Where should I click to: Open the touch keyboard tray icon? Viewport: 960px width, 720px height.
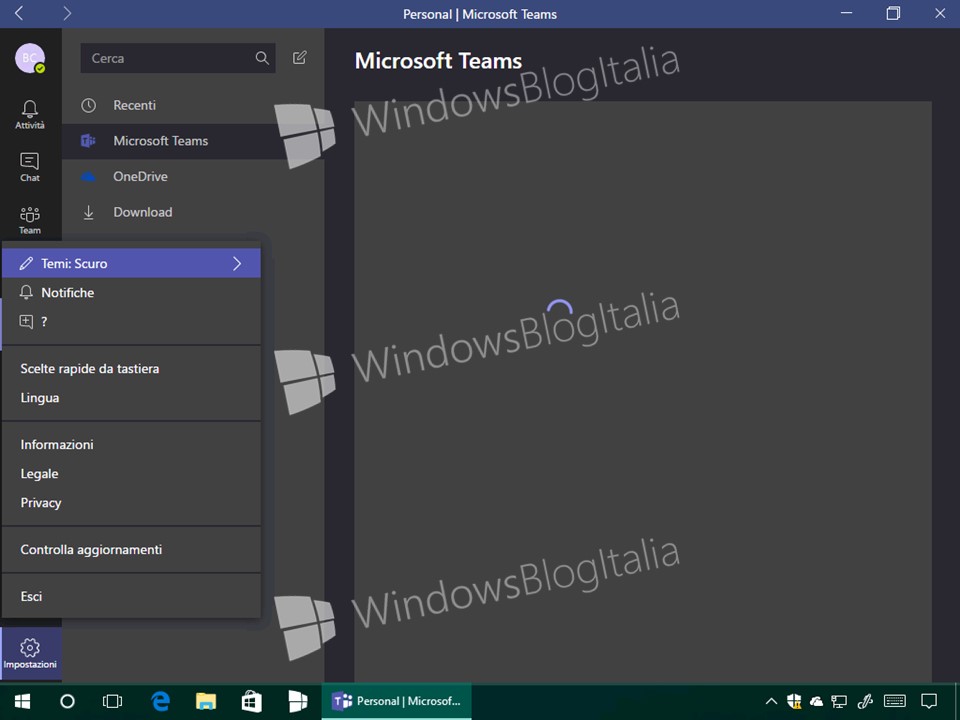coord(895,701)
